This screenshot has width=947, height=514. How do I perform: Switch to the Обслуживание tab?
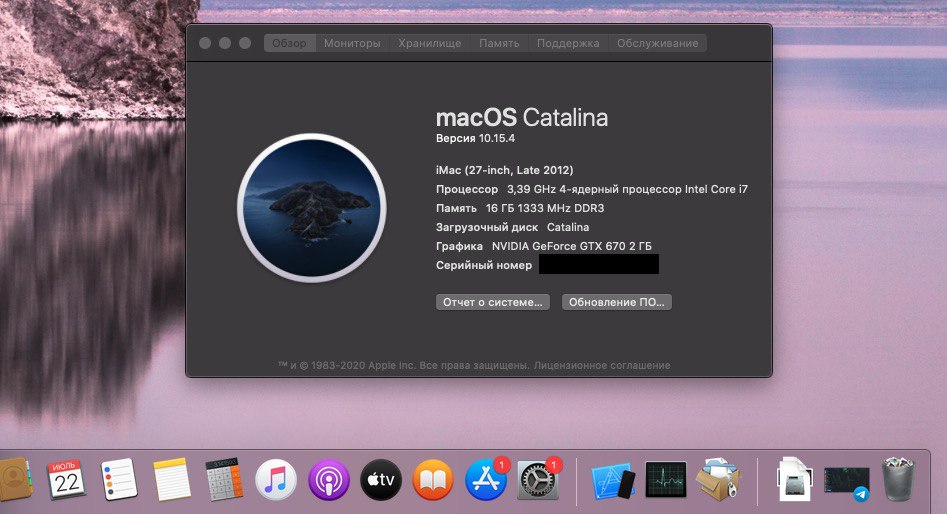[x=658, y=43]
